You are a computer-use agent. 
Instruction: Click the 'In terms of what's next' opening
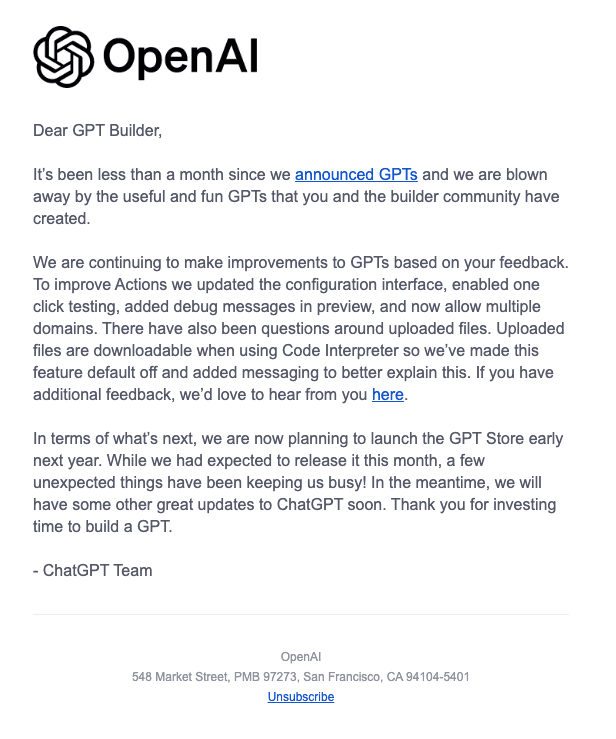click(x=113, y=438)
